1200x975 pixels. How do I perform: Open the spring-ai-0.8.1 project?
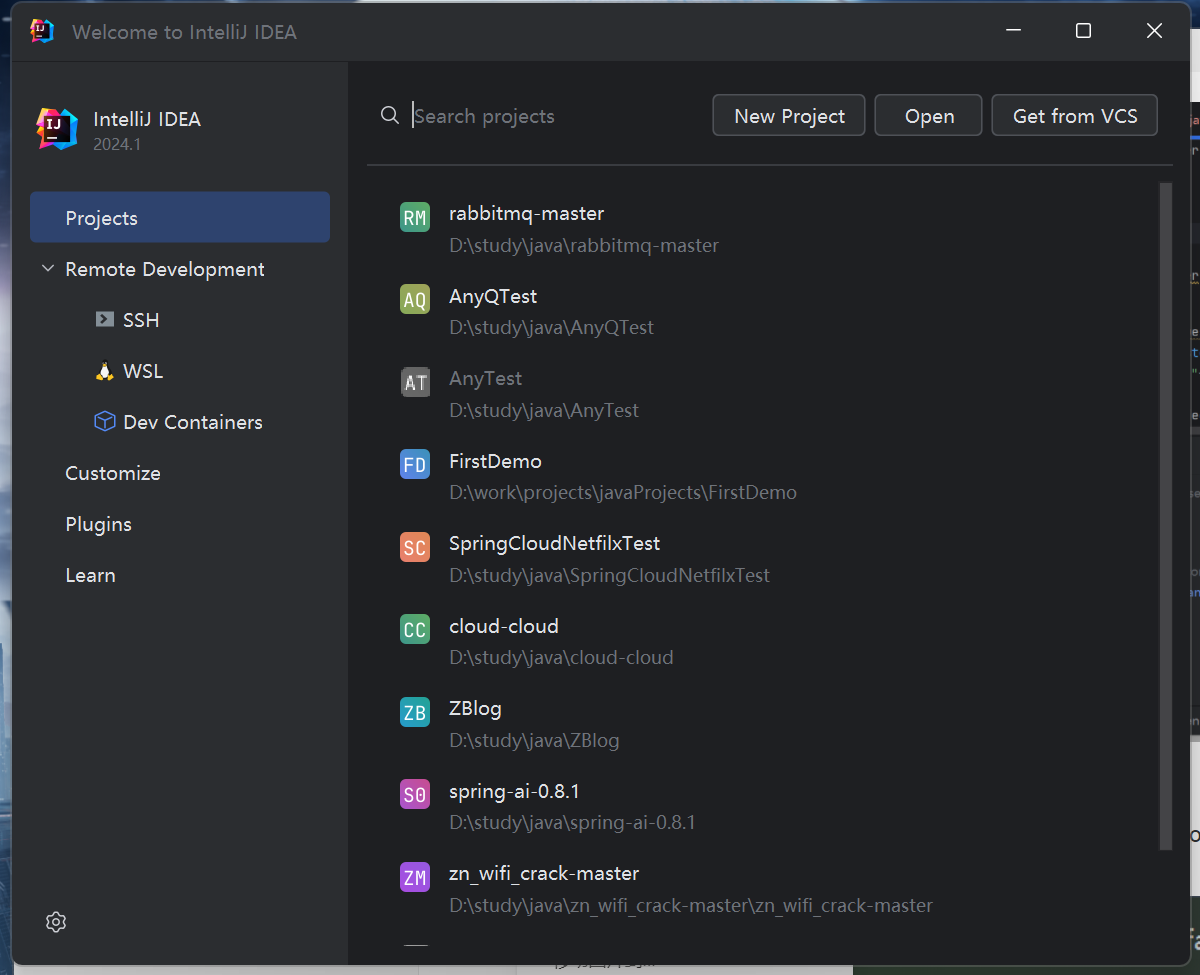(515, 791)
